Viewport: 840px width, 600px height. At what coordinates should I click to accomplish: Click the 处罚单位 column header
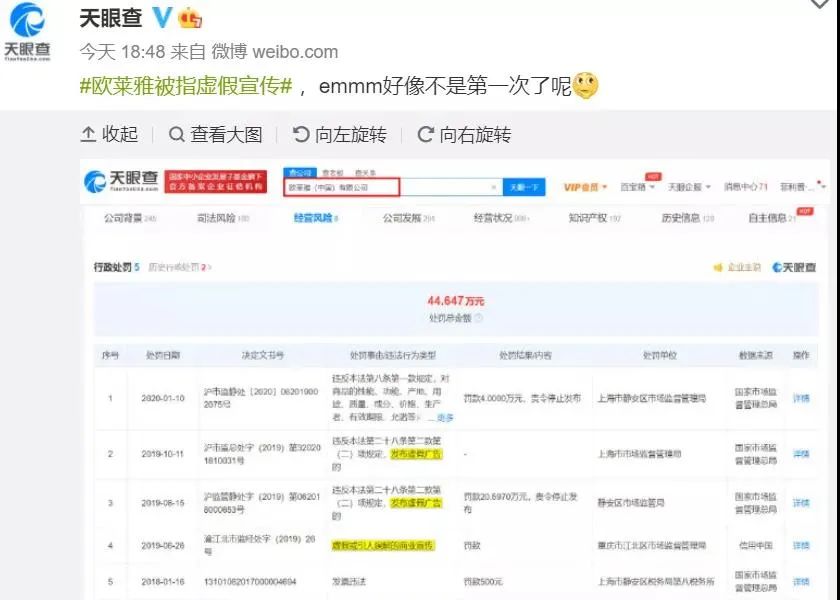click(x=659, y=355)
